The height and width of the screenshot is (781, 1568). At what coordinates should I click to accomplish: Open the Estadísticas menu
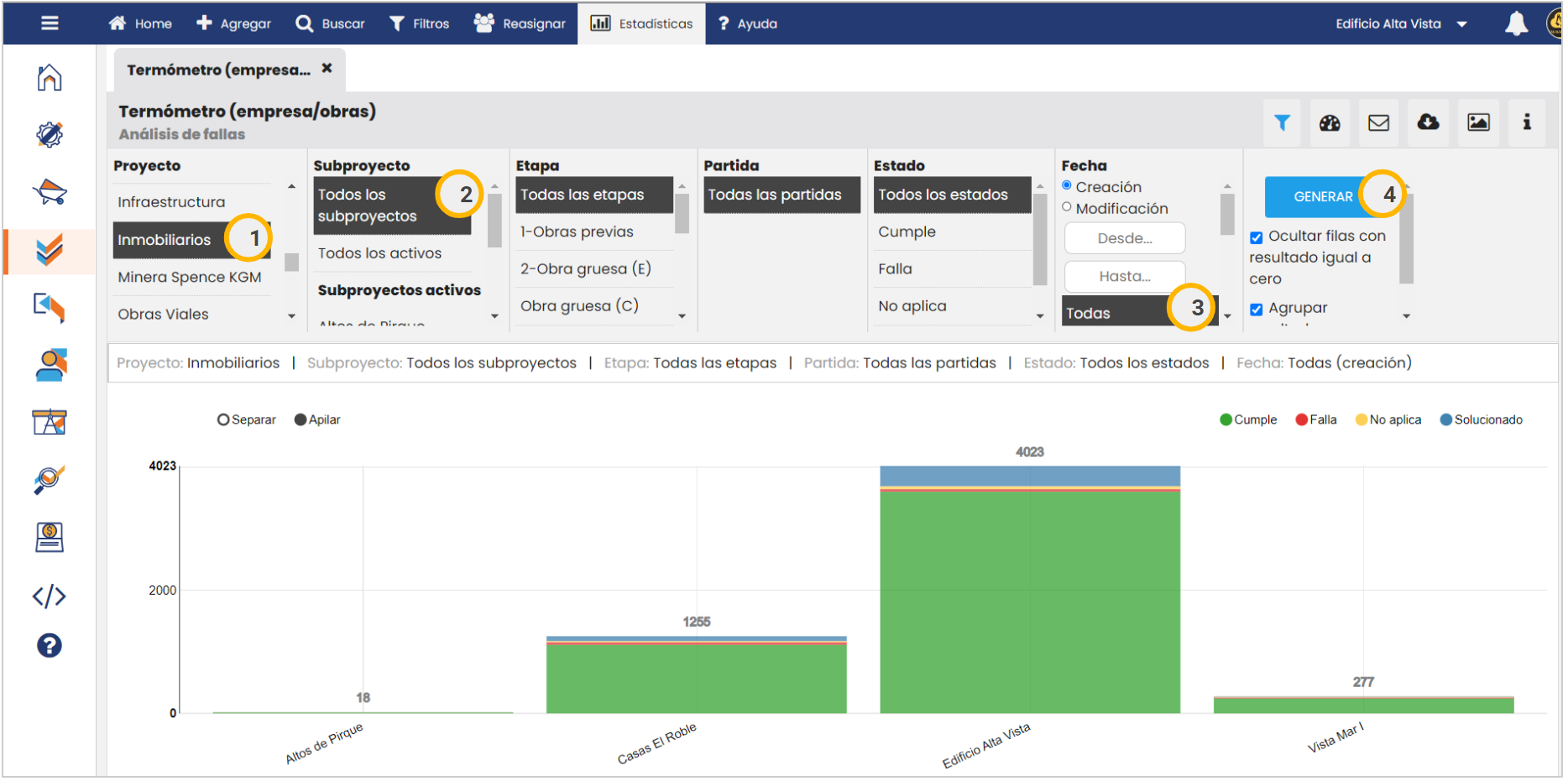pos(644,24)
